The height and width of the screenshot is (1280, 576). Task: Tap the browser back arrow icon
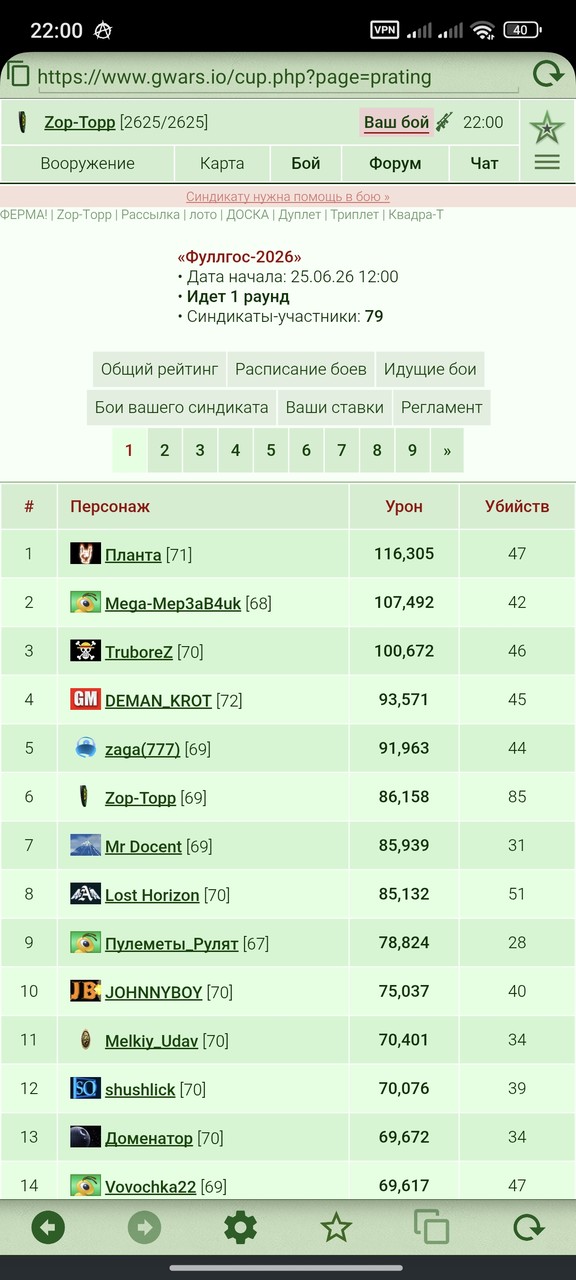coord(48,1227)
